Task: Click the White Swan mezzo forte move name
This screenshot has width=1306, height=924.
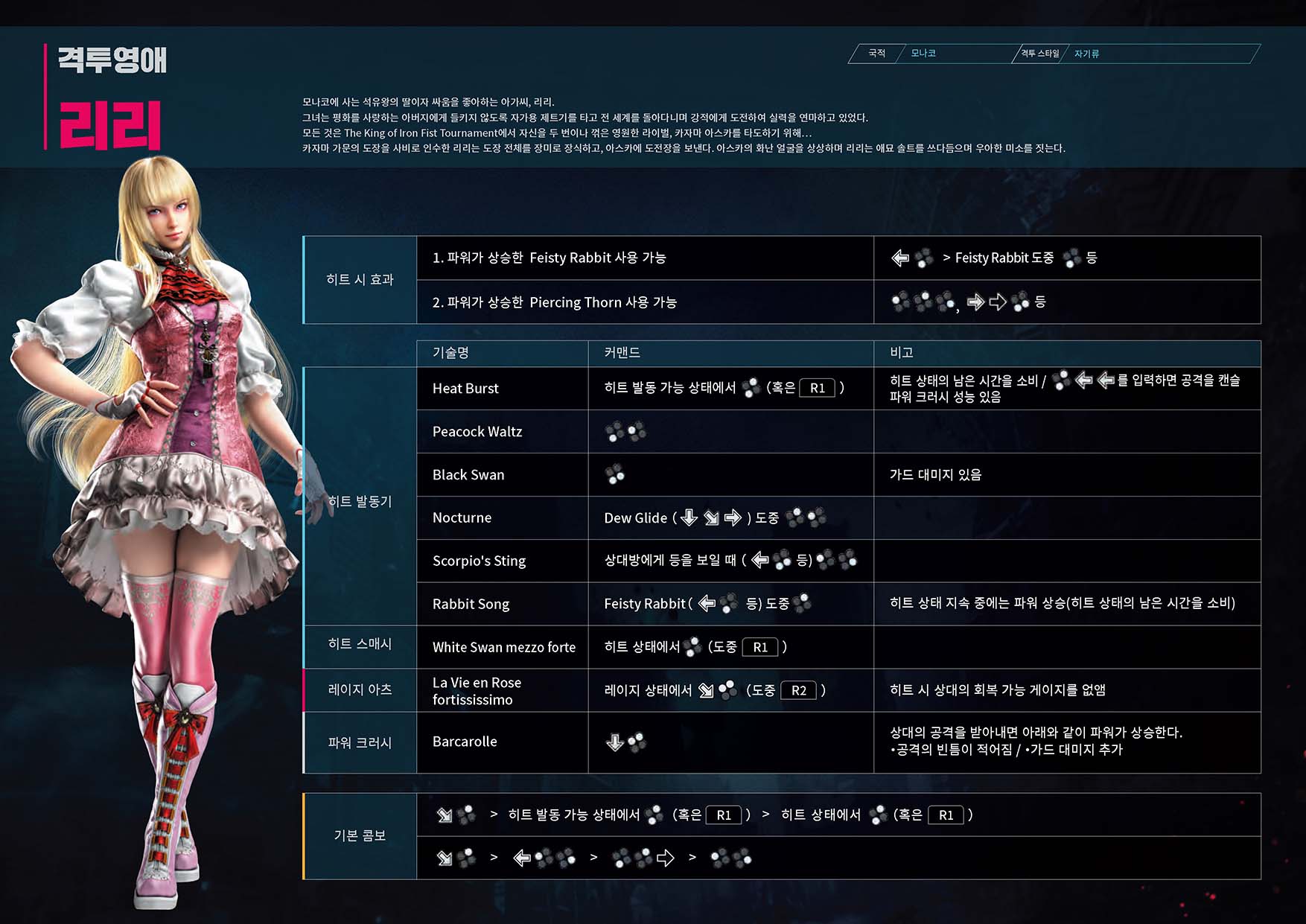Action: coord(504,647)
